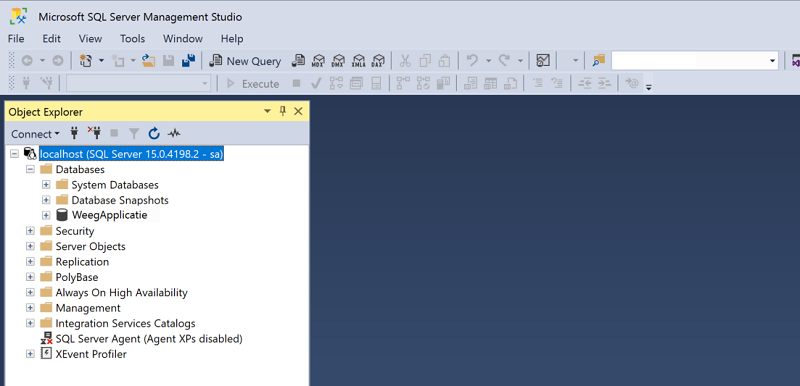Viewport: 800px width, 386px height.
Task: Select the Management folder
Action: (88, 308)
